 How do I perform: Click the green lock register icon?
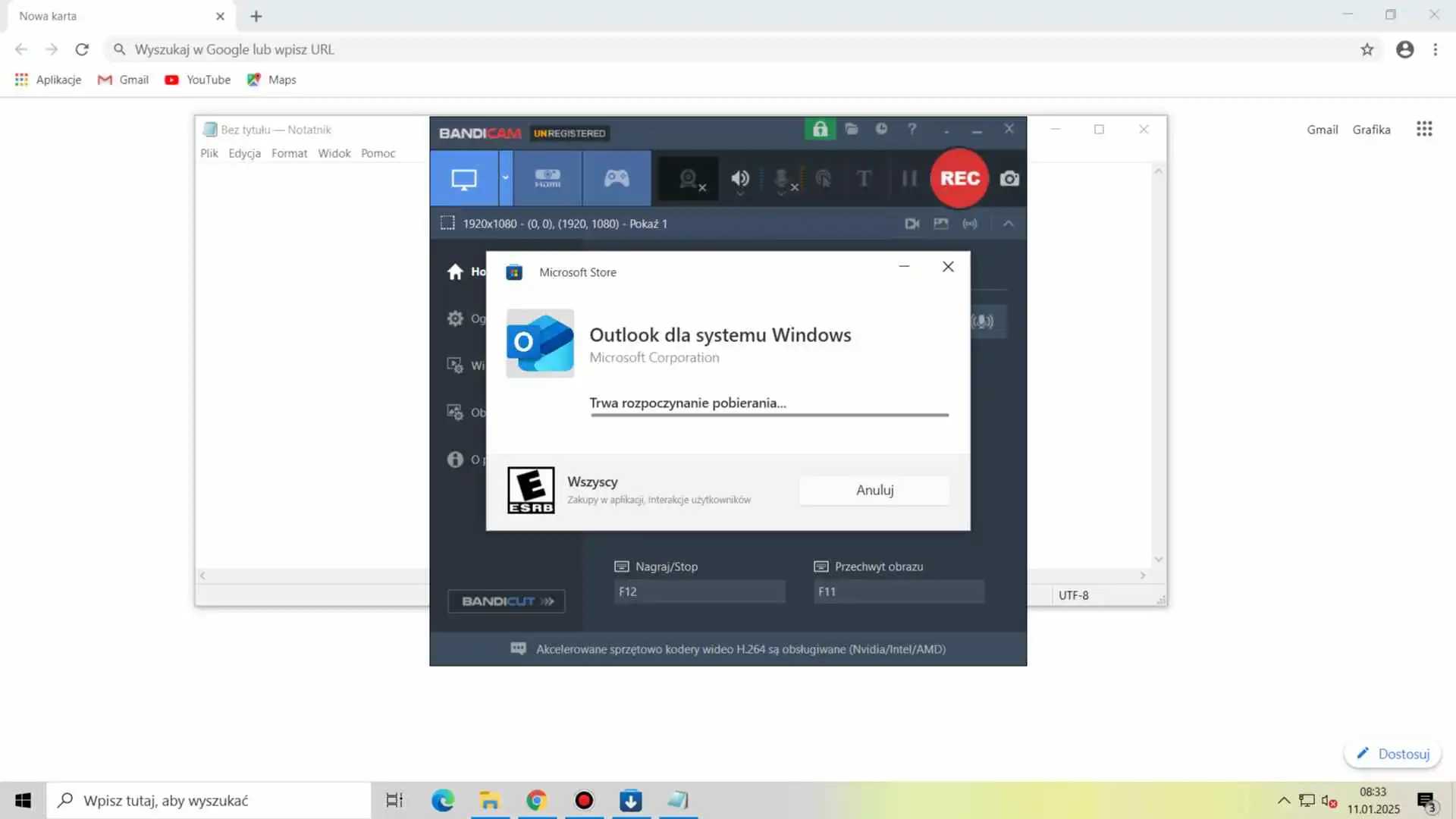pos(820,130)
